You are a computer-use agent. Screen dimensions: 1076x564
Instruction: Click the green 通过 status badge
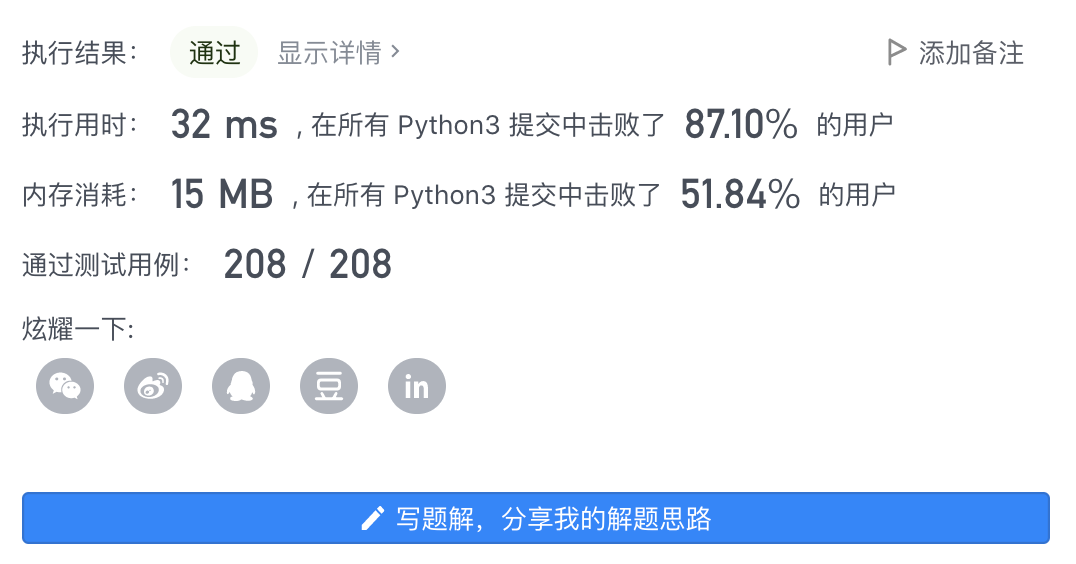coord(214,53)
